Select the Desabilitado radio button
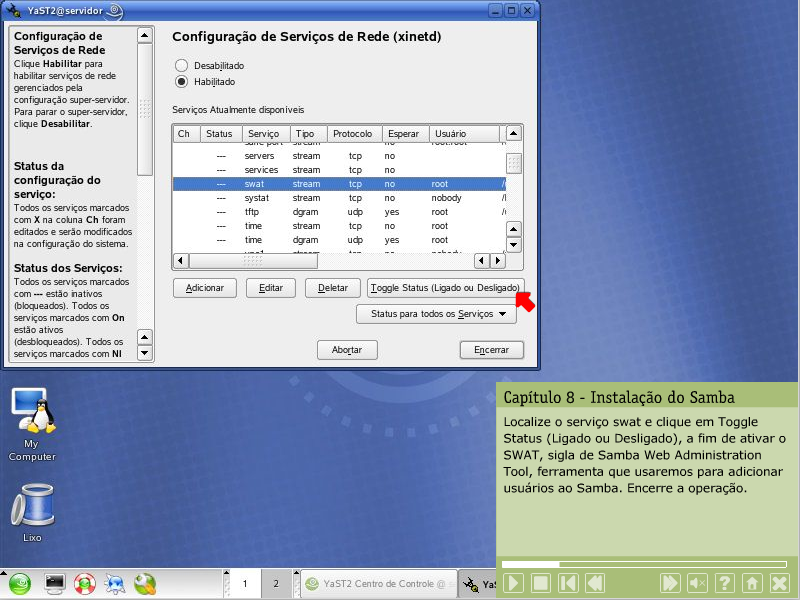The image size is (800, 600). pyautogui.click(x=181, y=65)
